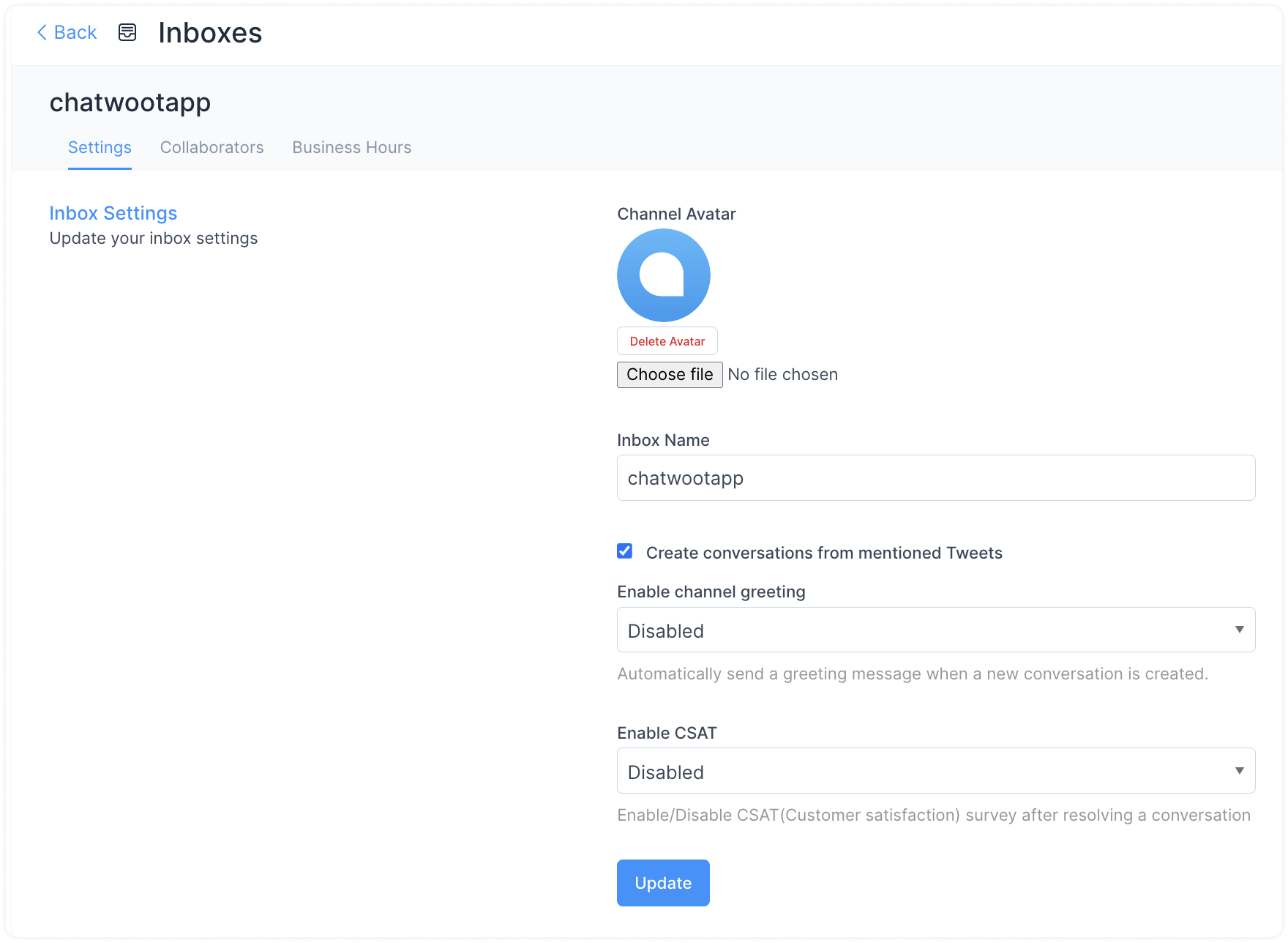This screenshot has height=943, width=1288.
Task: Click the Update button
Action: point(663,883)
